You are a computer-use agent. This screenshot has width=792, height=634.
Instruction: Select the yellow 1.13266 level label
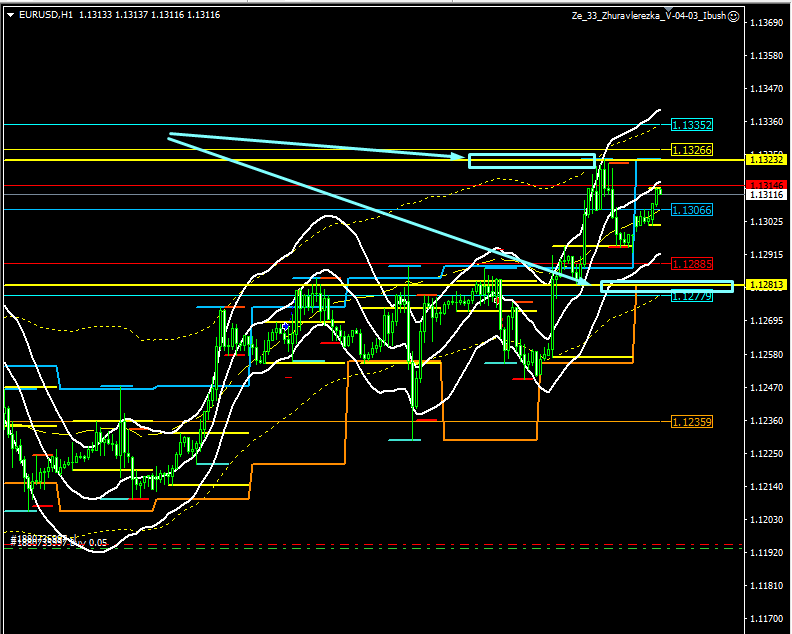pos(692,150)
